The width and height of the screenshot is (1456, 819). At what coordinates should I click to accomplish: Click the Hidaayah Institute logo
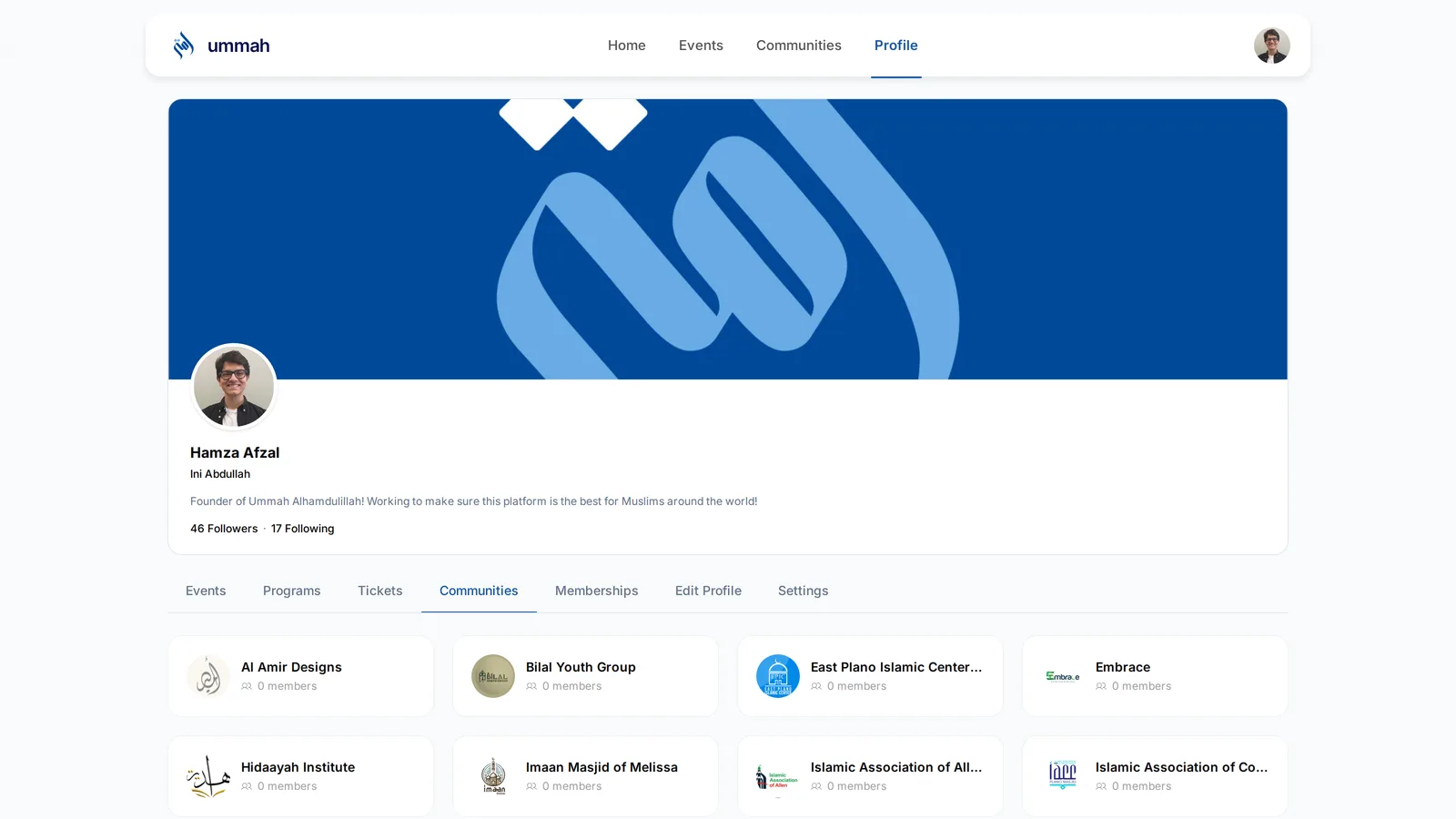coord(208,776)
